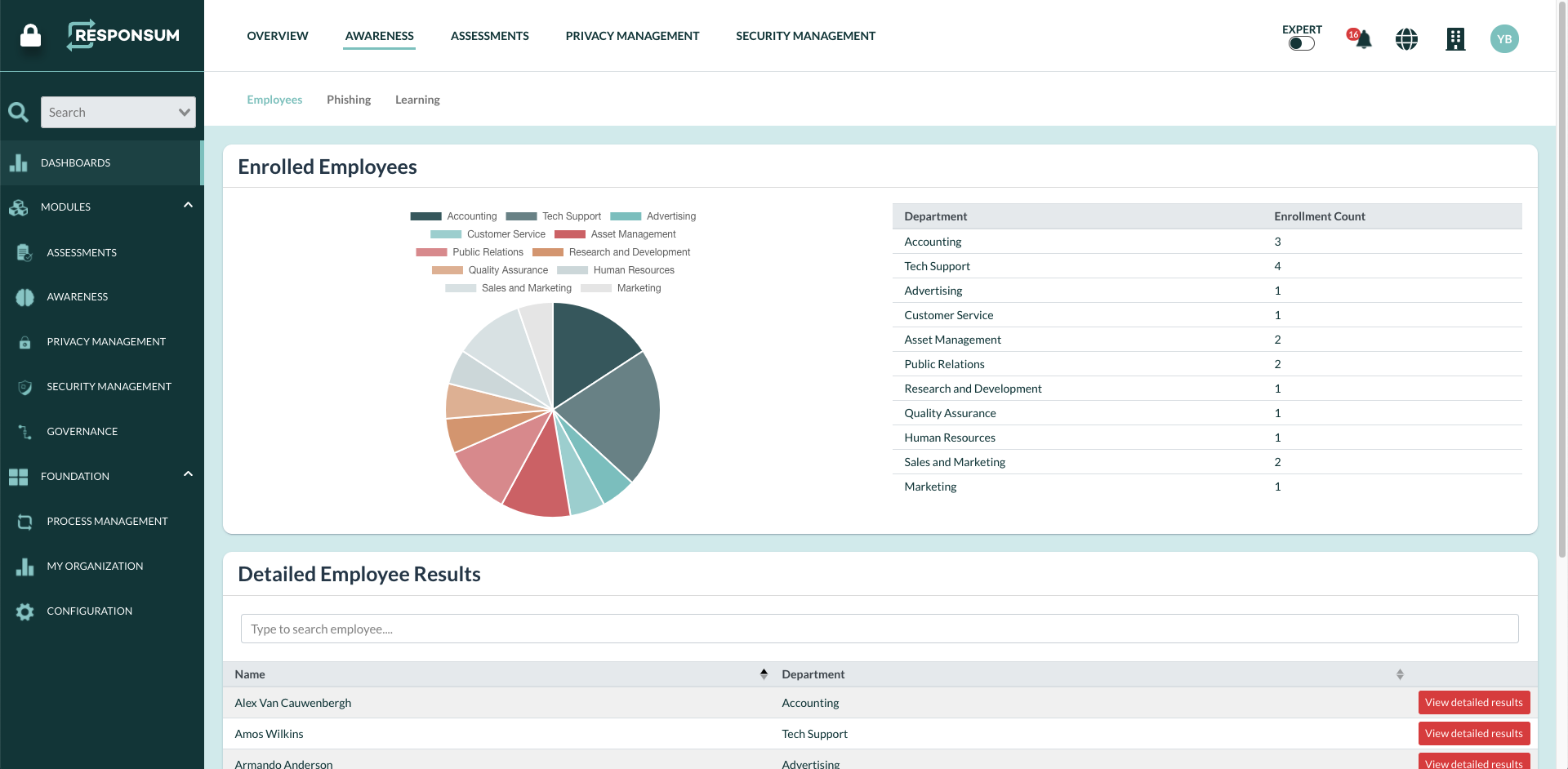Screen dimensions: 1568x769
Task: Click the Awareness brain icon in sidebar
Action: (x=24, y=296)
